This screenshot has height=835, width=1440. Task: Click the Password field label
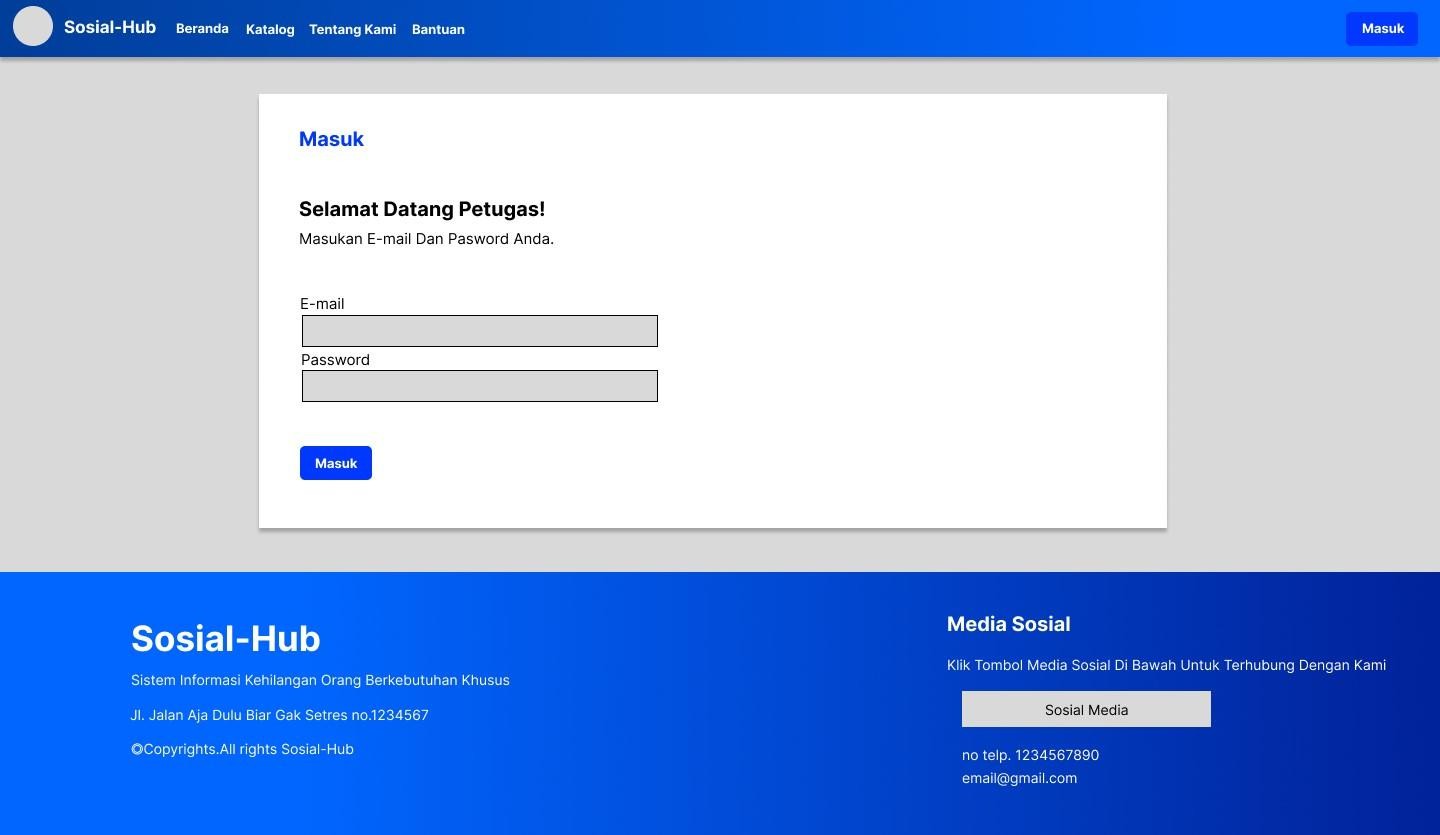335,360
